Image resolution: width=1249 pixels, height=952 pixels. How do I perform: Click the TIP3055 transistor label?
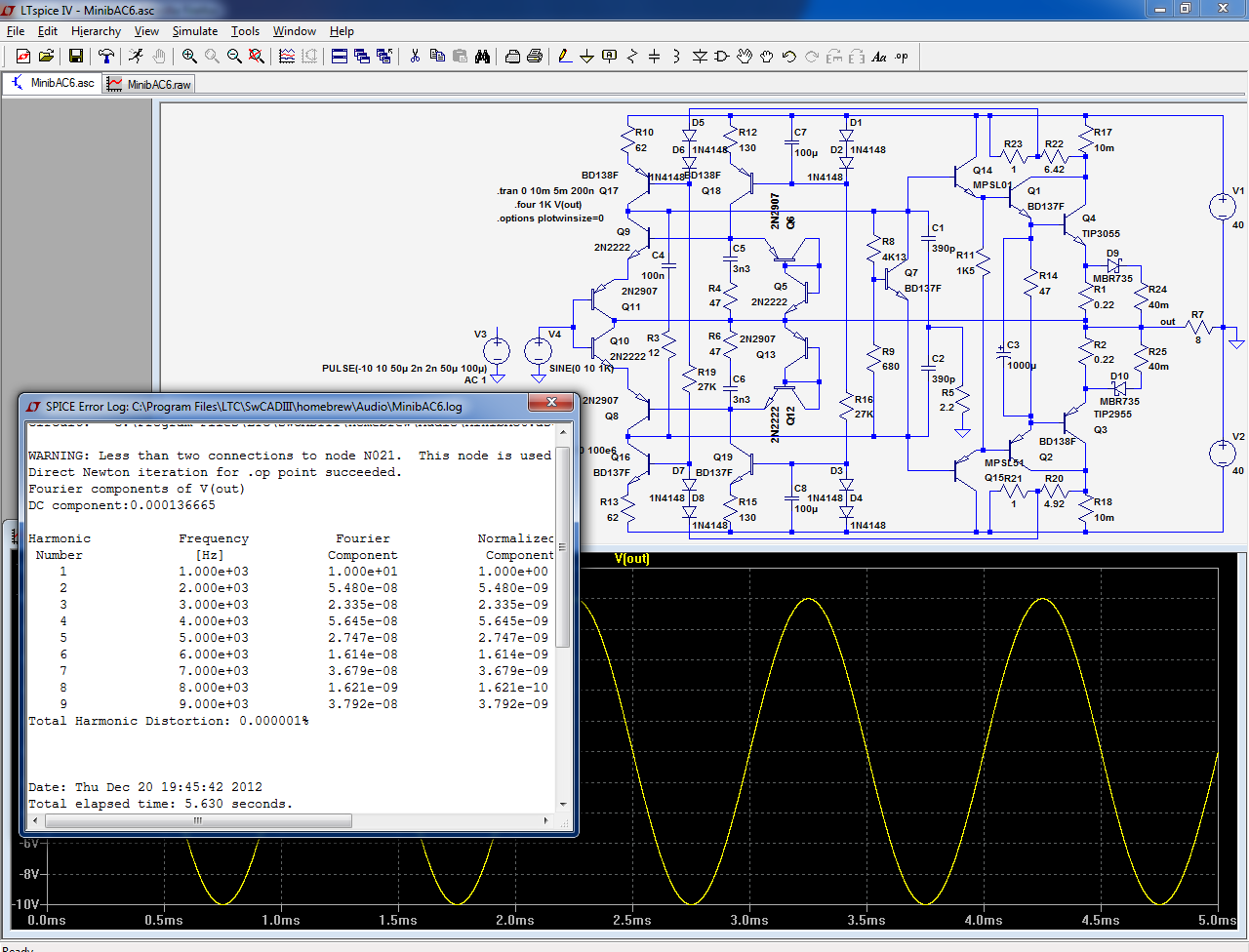tap(1101, 234)
